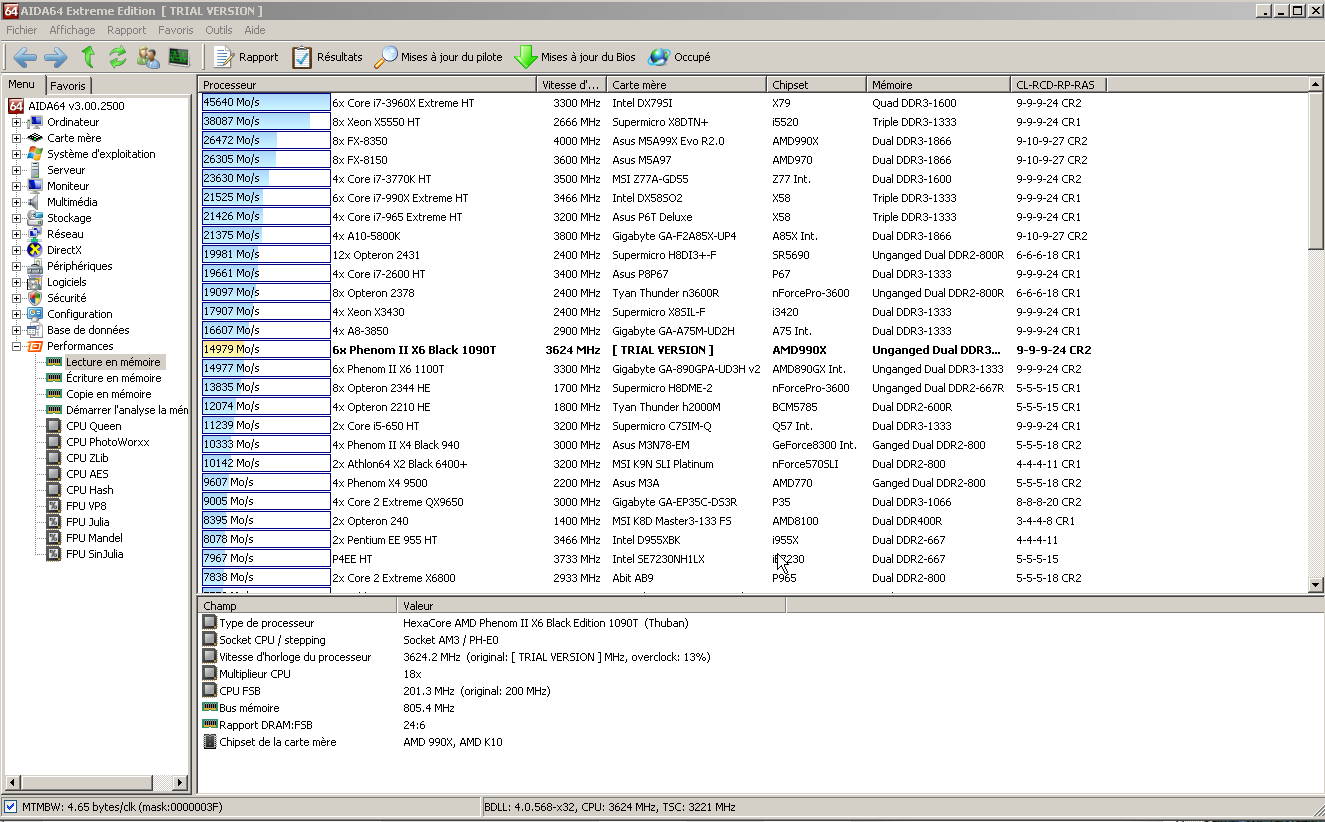
Task: Select the FPU SinJulia benchmark
Action: tap(94, 554)
